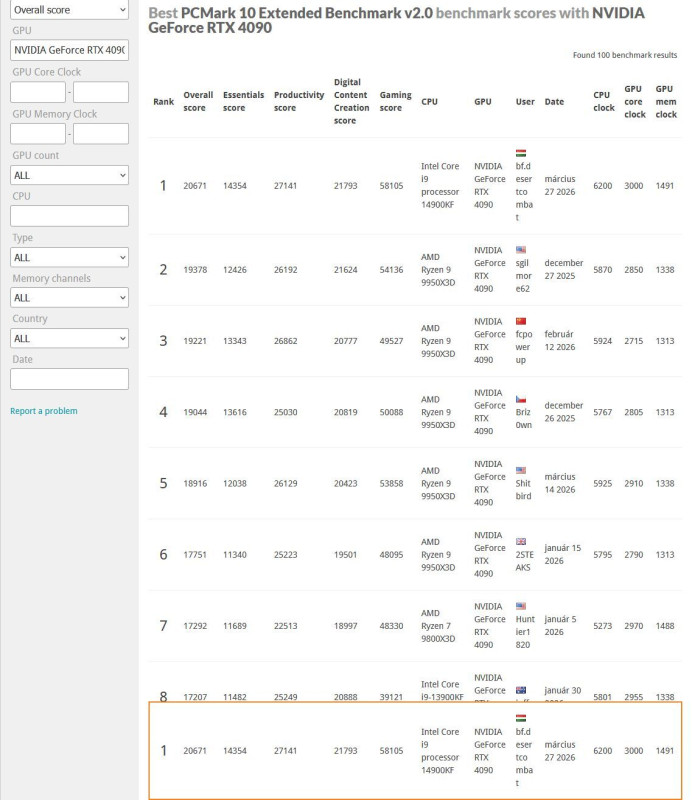Click the Date column header in table
Viewport: 692px width, 800px height.
[x=554, y=102]
